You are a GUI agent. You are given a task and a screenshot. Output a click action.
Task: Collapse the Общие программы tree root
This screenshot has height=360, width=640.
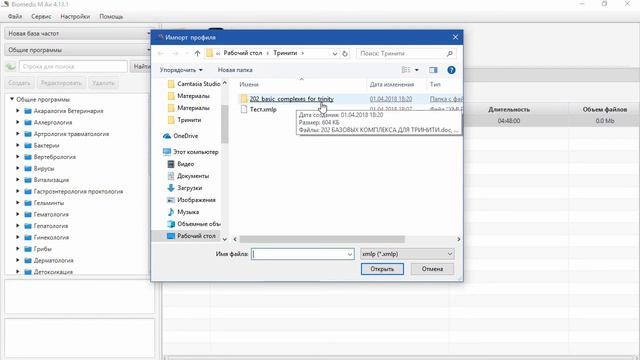(12, 99)
